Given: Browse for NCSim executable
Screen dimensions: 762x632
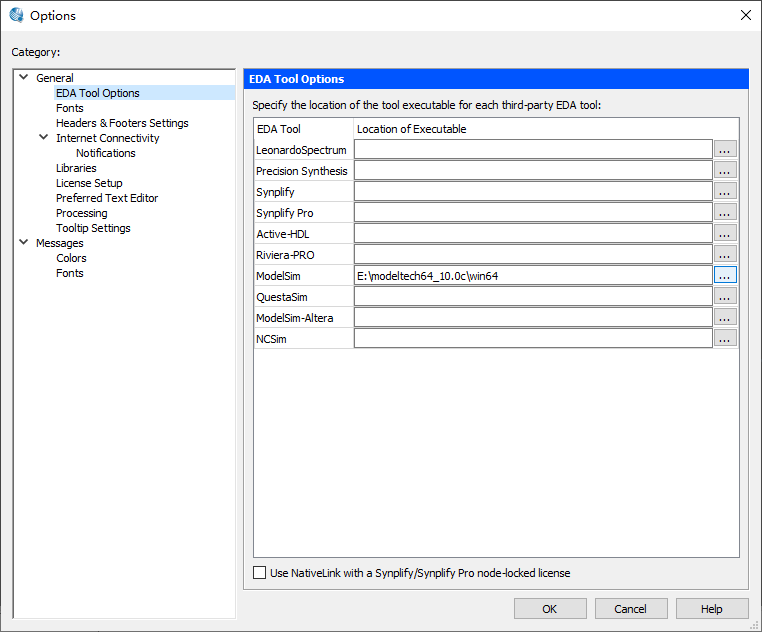Looking at the screenshot, I should point(725,338).
